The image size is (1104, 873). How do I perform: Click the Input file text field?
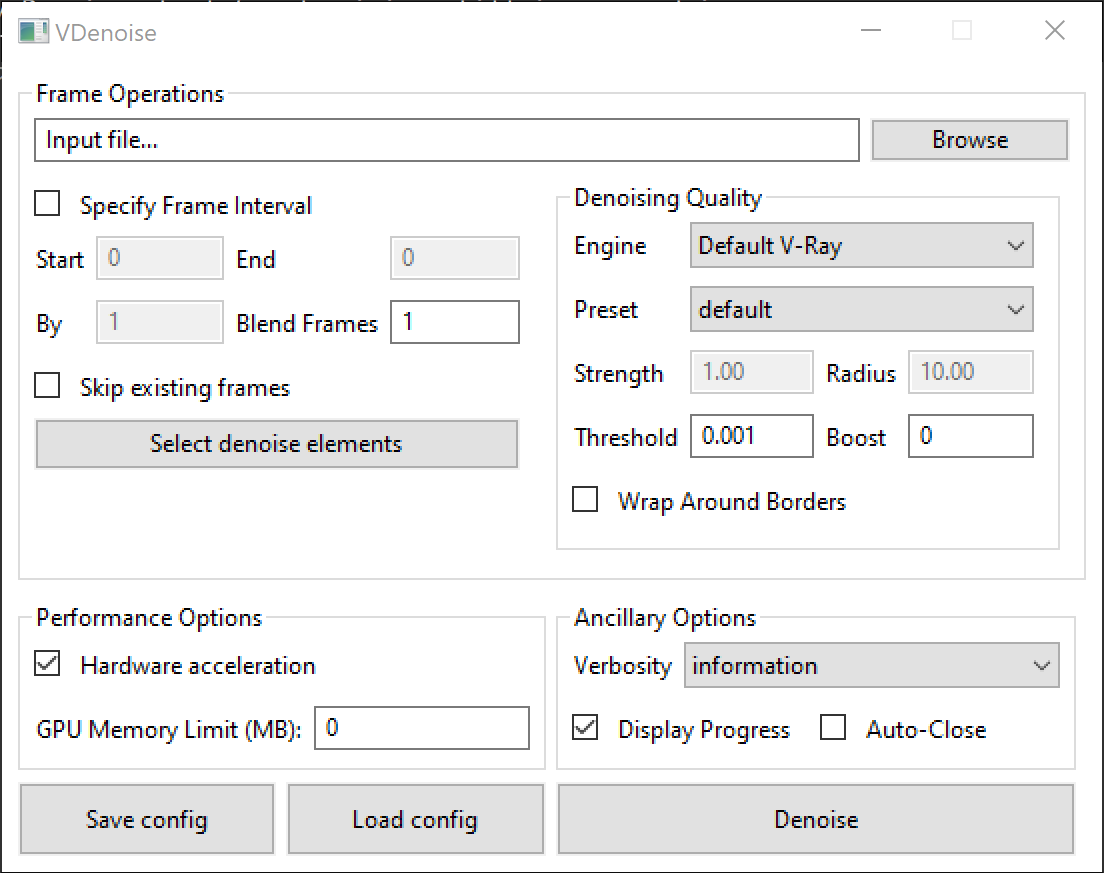coord(447,139)
